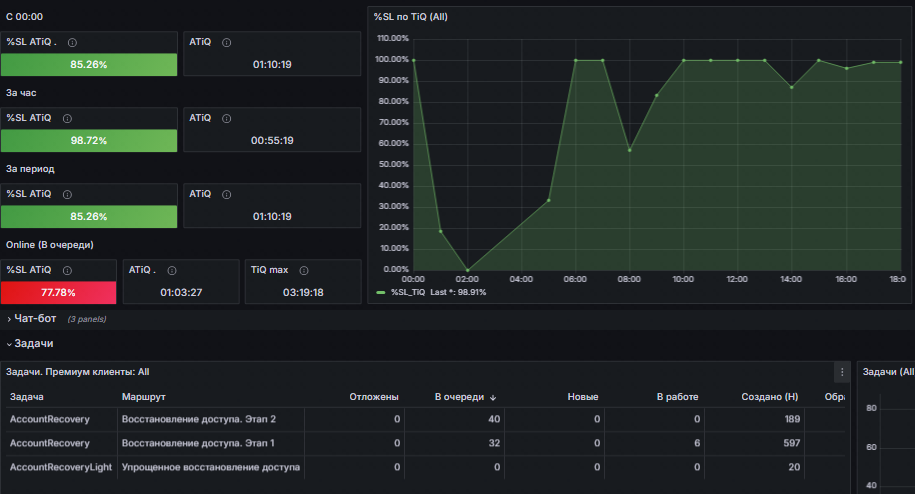The height and width of the screenshot is (494, 915).
Task: Click green %SL_TiQ legend color line
Action: (x=380, y=292)
